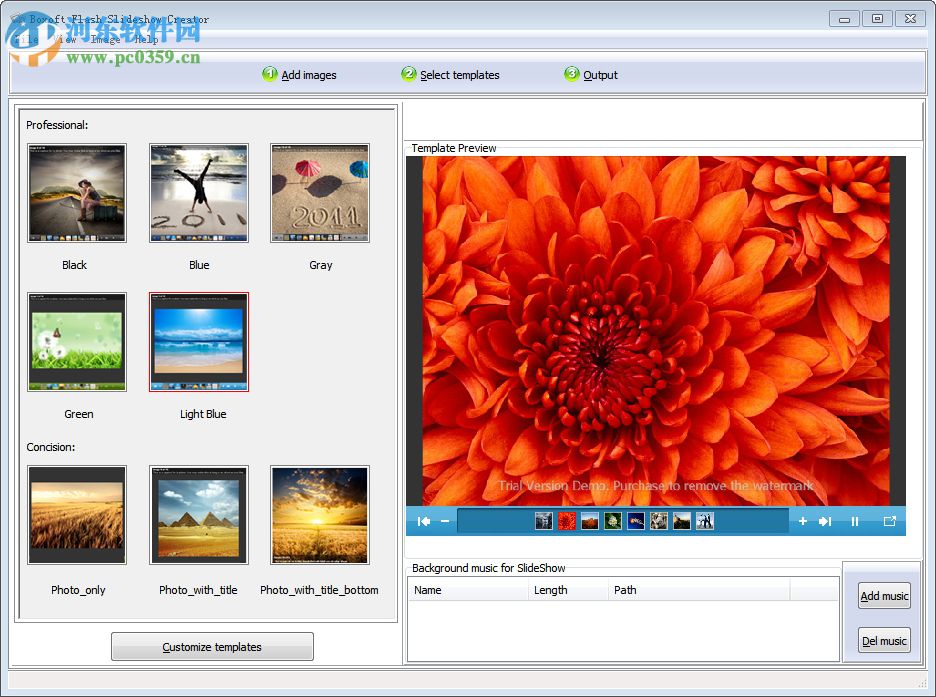Open the Image menu
Image resolution: width=936 pixels, height=697 pixels.
(x=105, y=41)
